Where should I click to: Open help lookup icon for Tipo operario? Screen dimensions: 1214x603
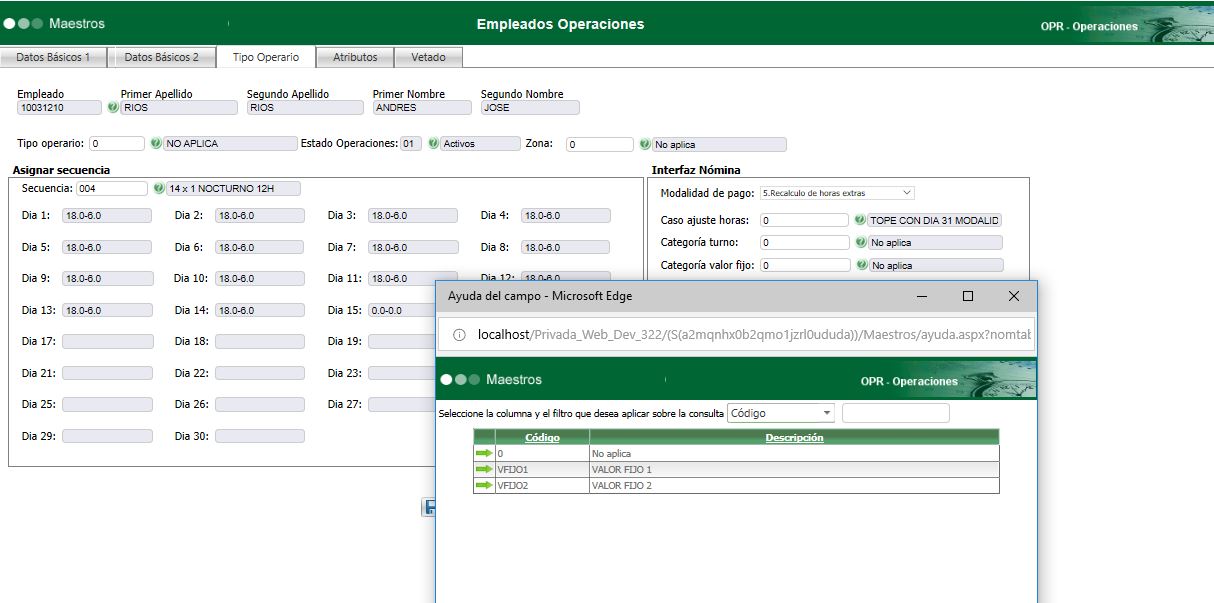[x=156, y=144]
